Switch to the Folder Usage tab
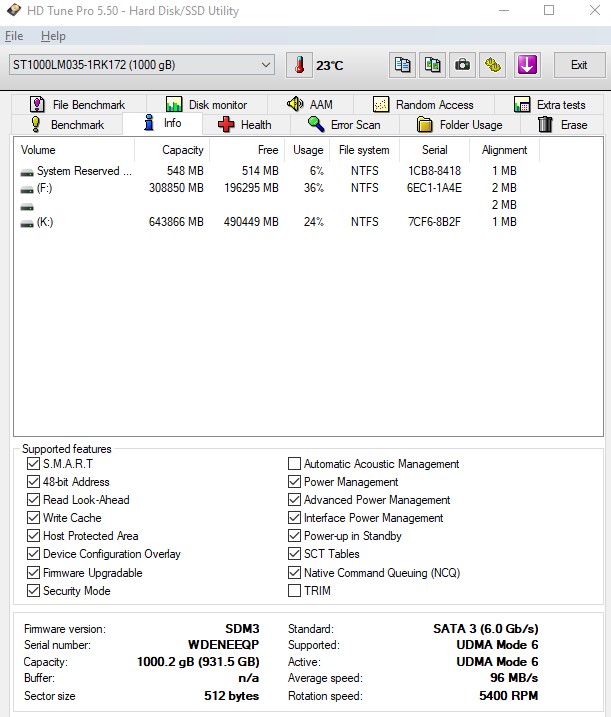Viewport: 611px width, 717px height. [x=460, y=124]
